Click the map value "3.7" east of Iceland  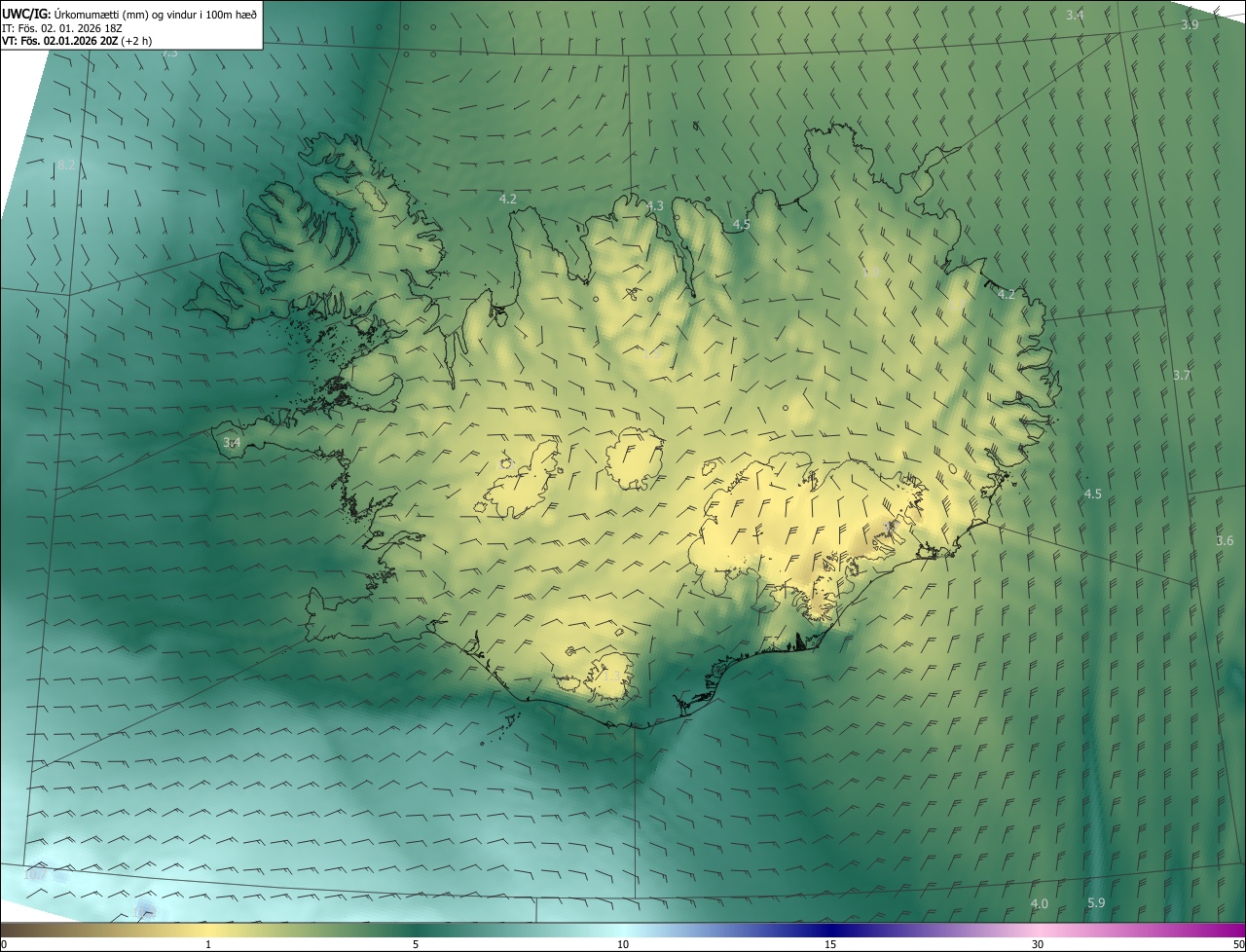click(1182, 375)
